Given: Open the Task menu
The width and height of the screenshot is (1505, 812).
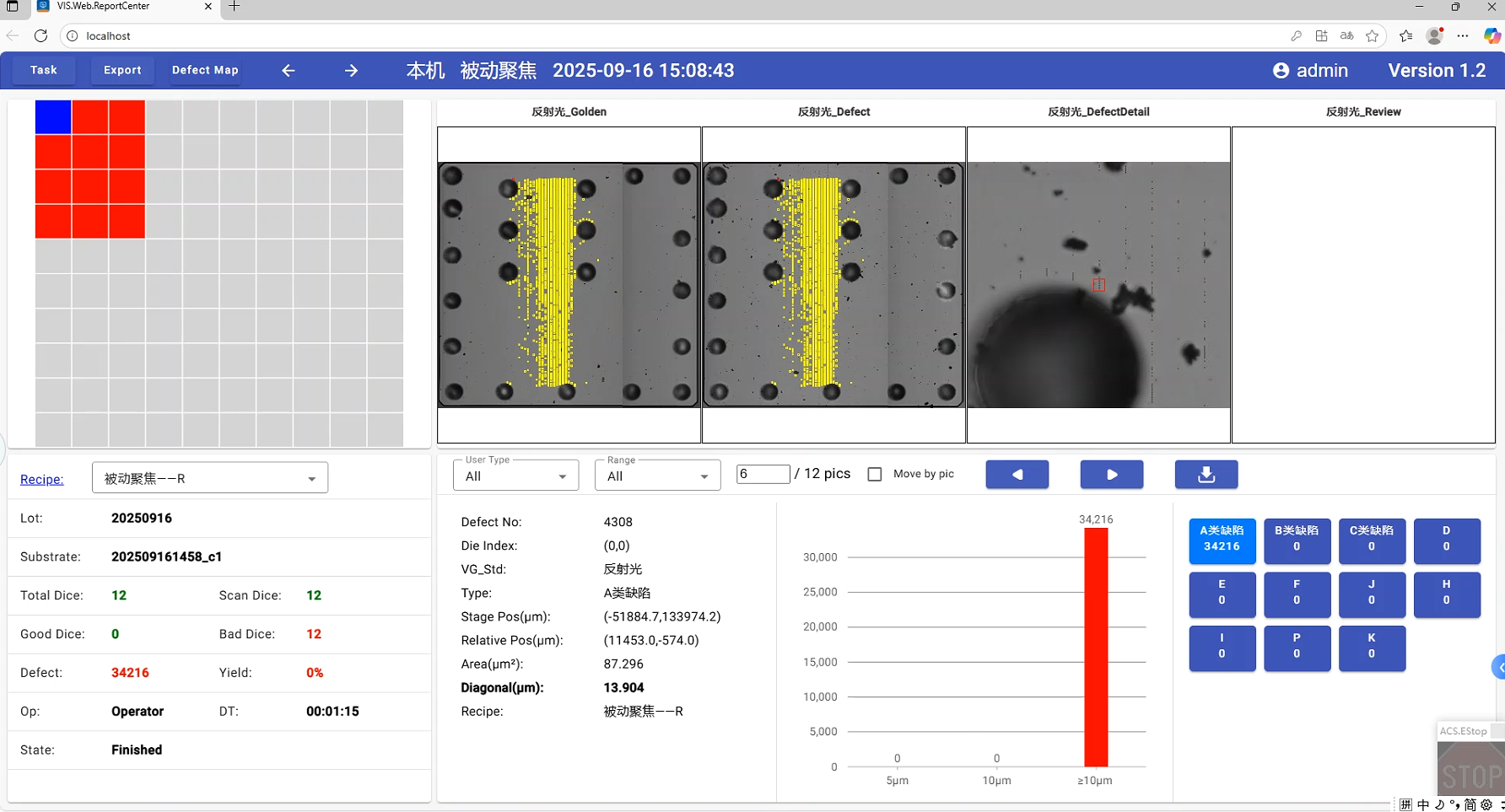Looking at the screenshot, I should (44, 70).
